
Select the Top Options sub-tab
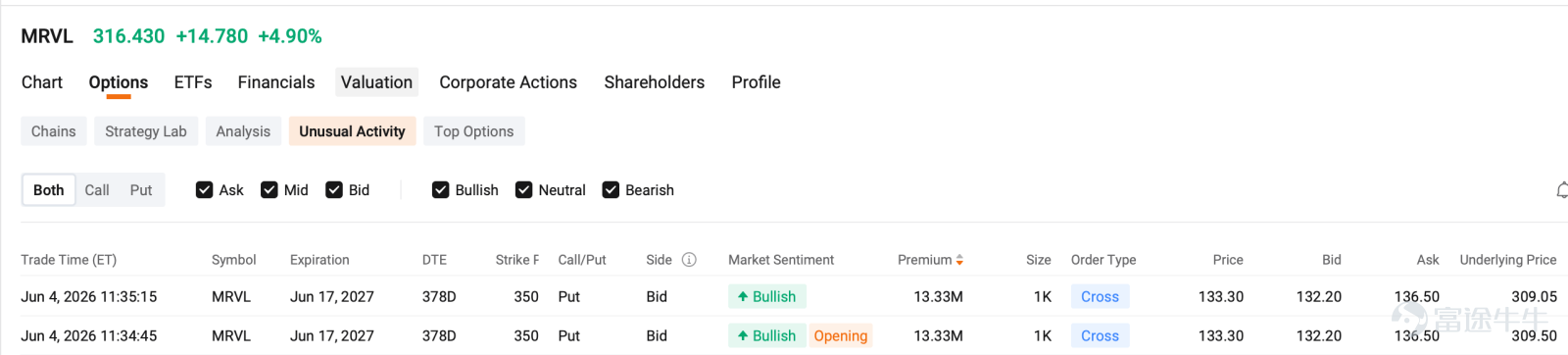474,131
